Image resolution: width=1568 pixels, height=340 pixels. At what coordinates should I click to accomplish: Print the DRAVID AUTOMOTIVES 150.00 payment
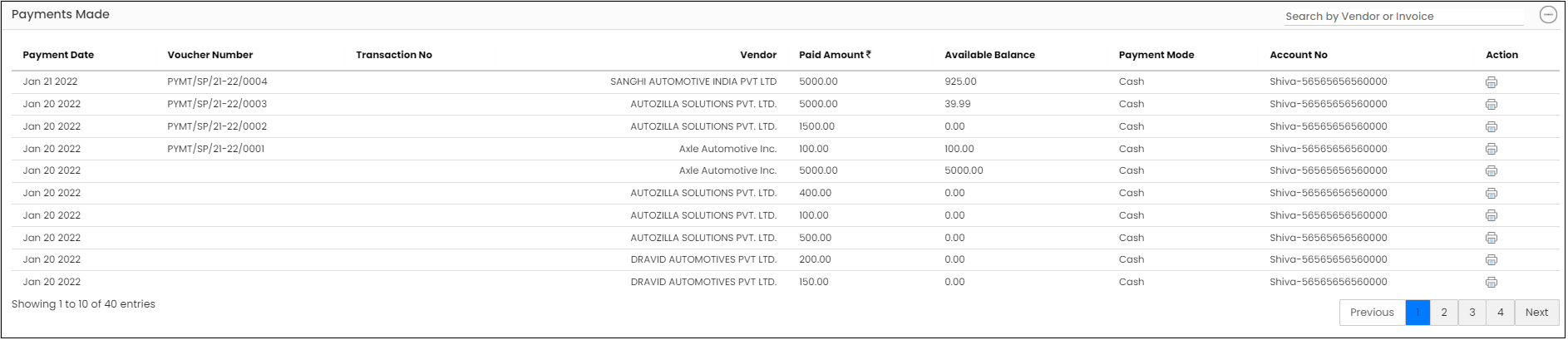pyautogui.click(x=1492, y=283)
